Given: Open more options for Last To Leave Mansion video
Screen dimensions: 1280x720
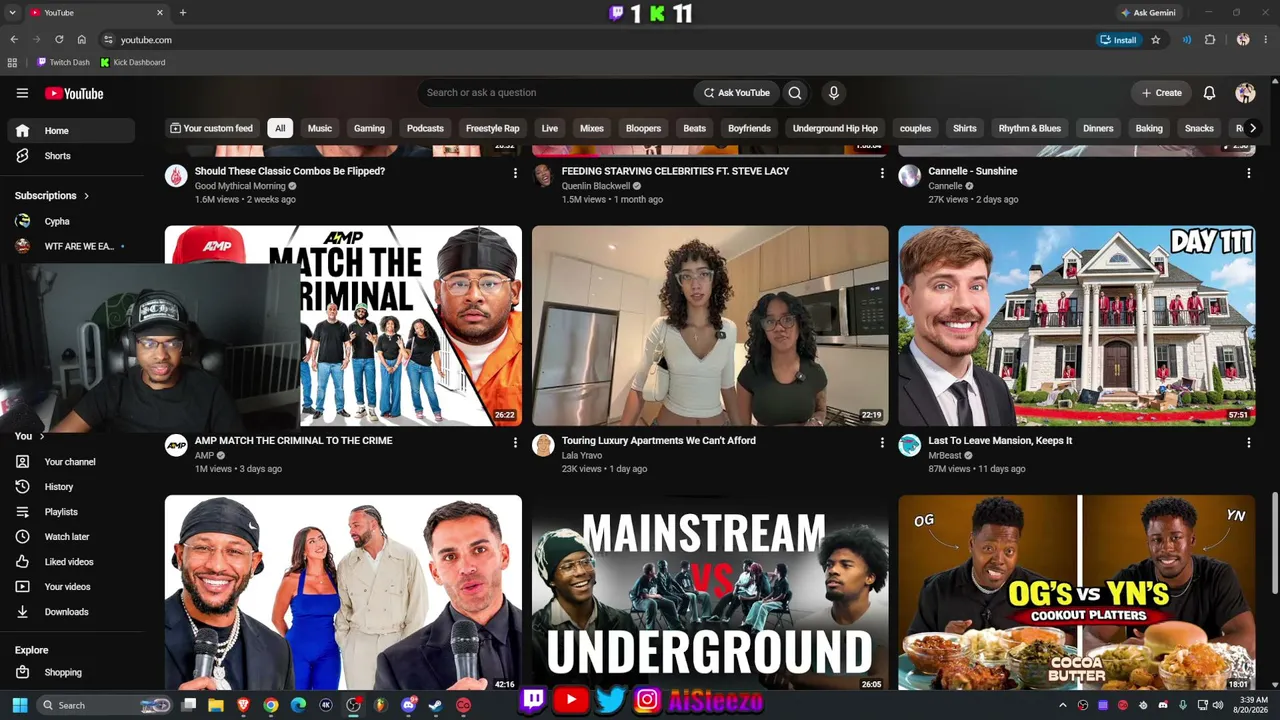Looking at the screenshot, I should [x=1248, y=442].
